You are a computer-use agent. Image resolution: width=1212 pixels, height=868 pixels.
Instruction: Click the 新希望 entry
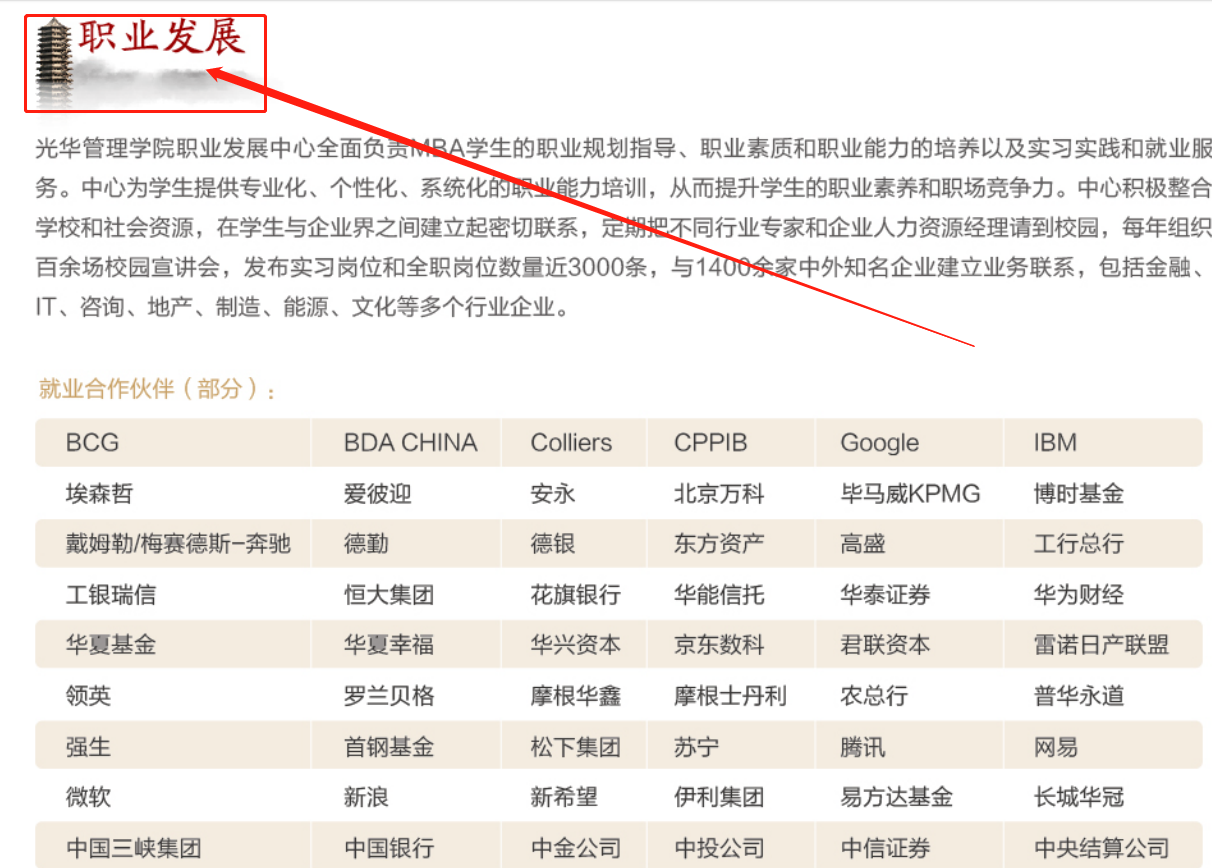pos(564,797)
